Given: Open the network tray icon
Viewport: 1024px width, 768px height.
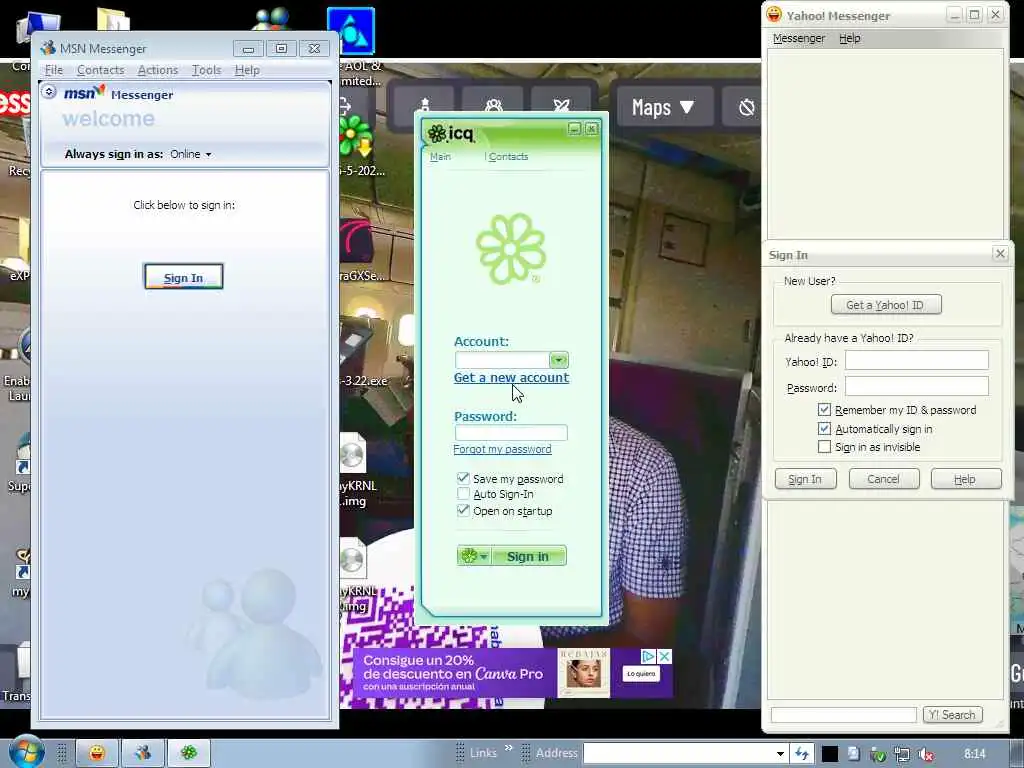Looking at the screenshot, I should [x=902, y=754].
